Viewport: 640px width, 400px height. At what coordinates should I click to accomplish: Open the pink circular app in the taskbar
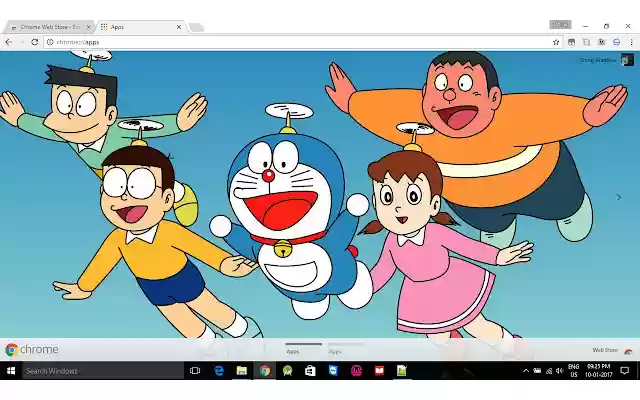pyautogui.click(x=356, y=371)
